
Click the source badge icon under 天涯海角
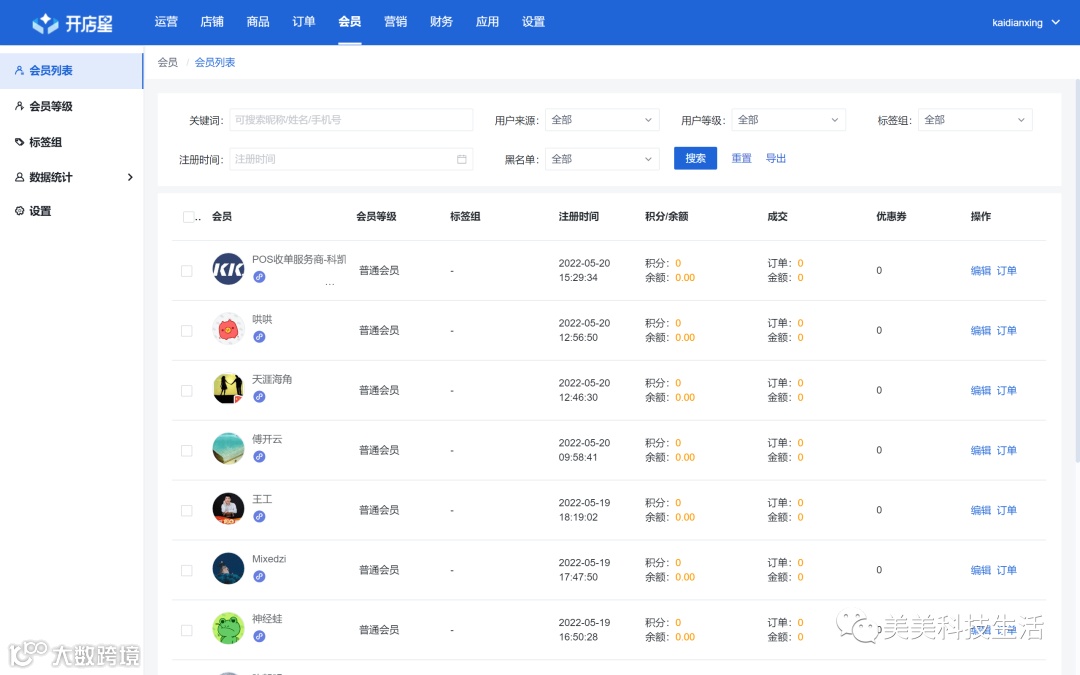tap(259, 397)
